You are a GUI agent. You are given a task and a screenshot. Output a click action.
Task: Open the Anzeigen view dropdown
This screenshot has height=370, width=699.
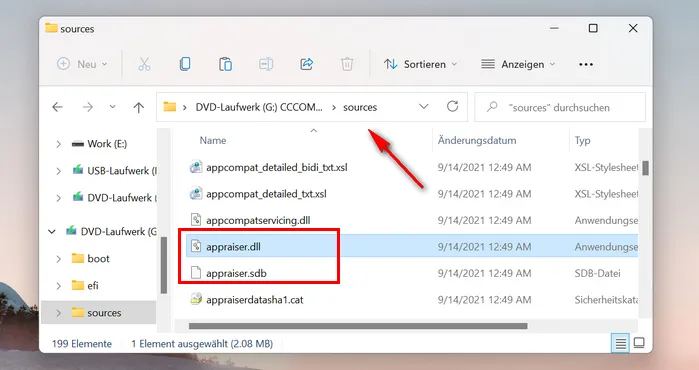pyautogui.click(x=518, y=64)
